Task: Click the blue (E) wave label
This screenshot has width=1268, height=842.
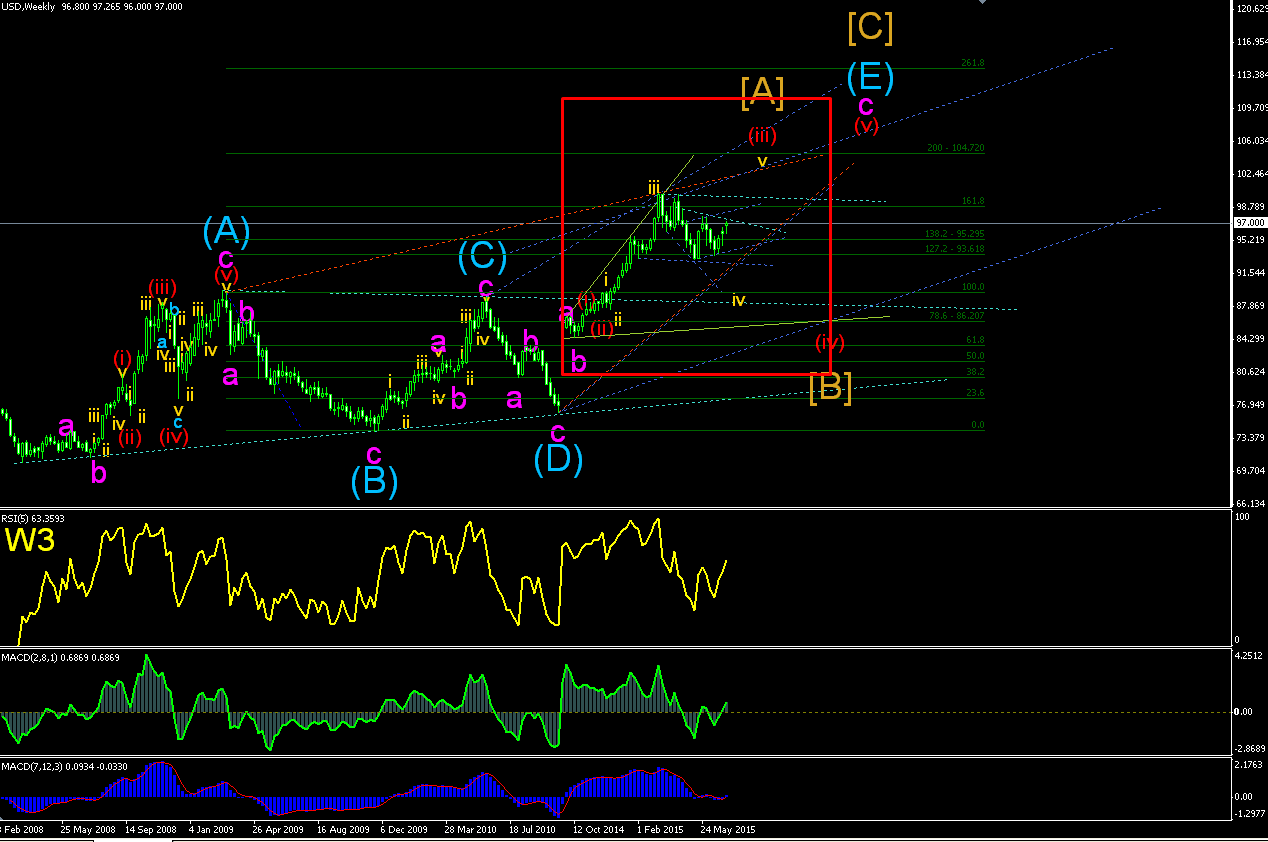Action: (869, 77)
